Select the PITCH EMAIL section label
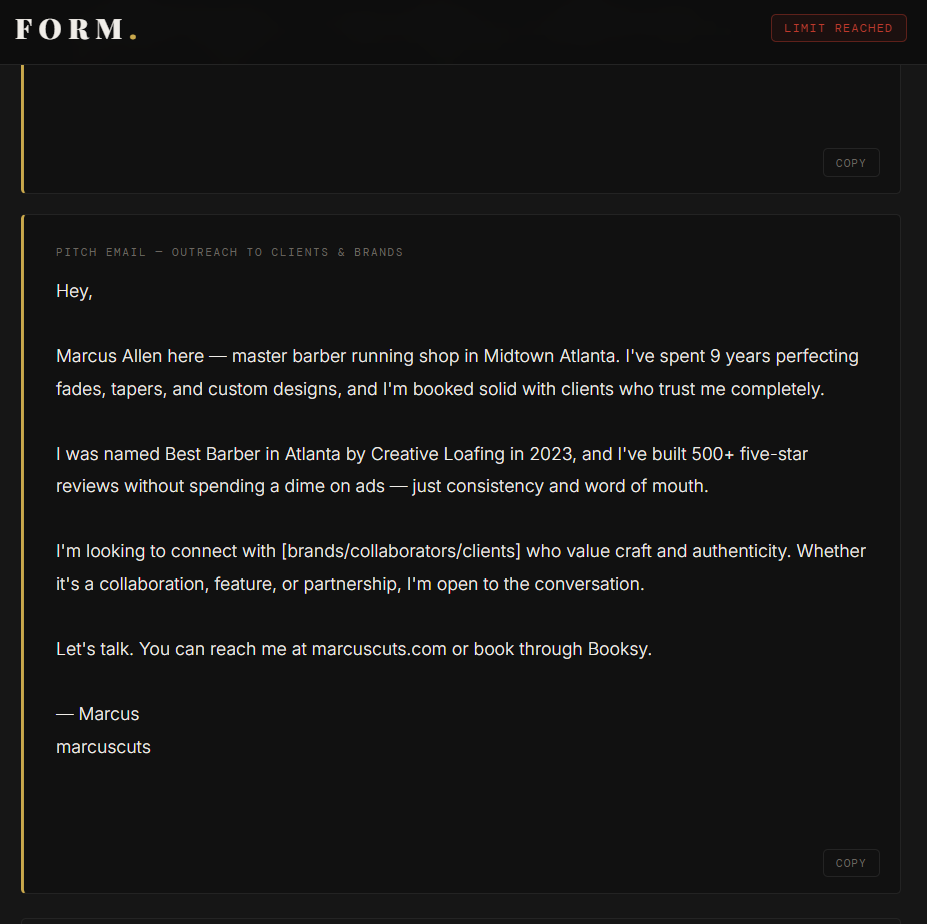 [103, 252]
